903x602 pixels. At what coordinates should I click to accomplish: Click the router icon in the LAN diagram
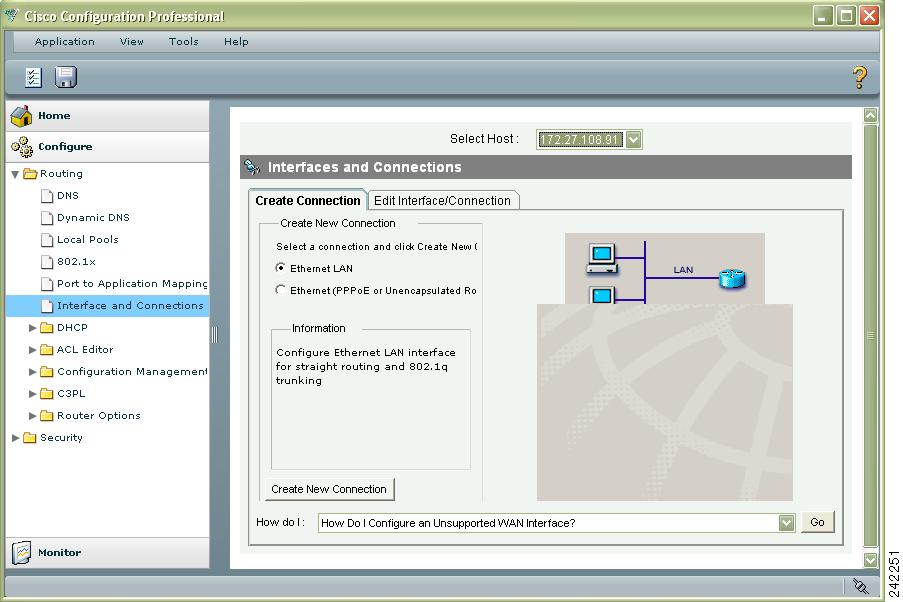click(732, 280)
